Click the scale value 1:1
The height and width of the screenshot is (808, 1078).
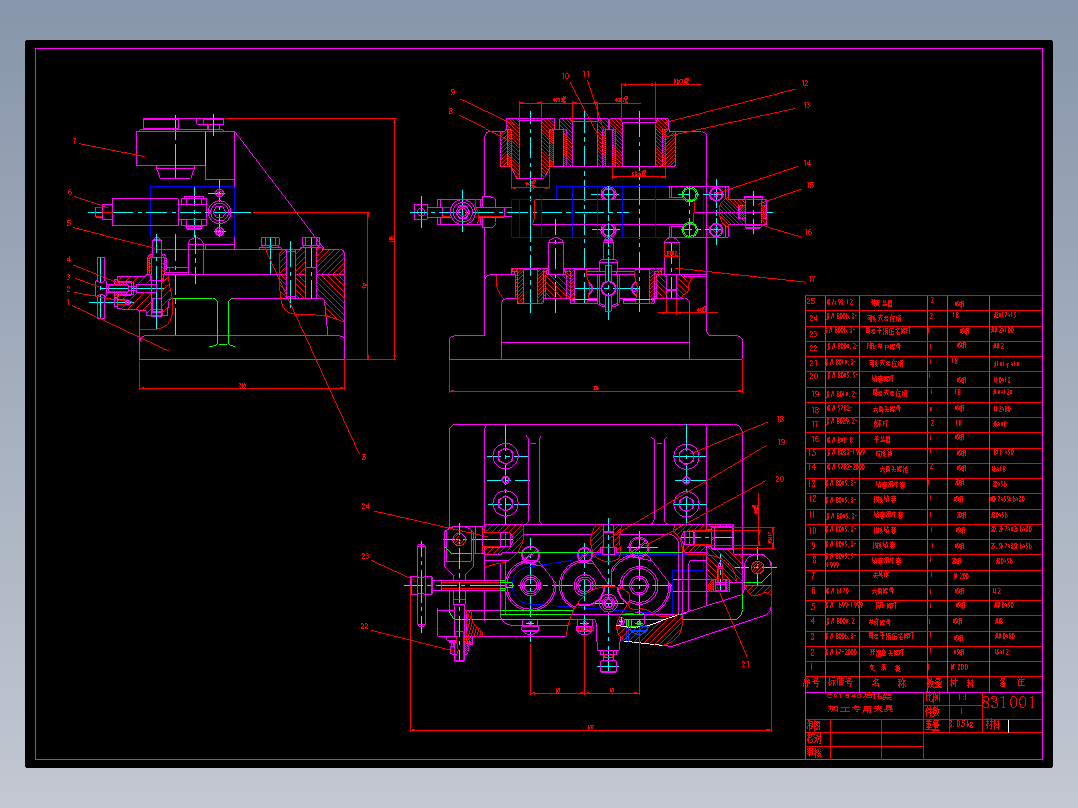click(962, 697)
